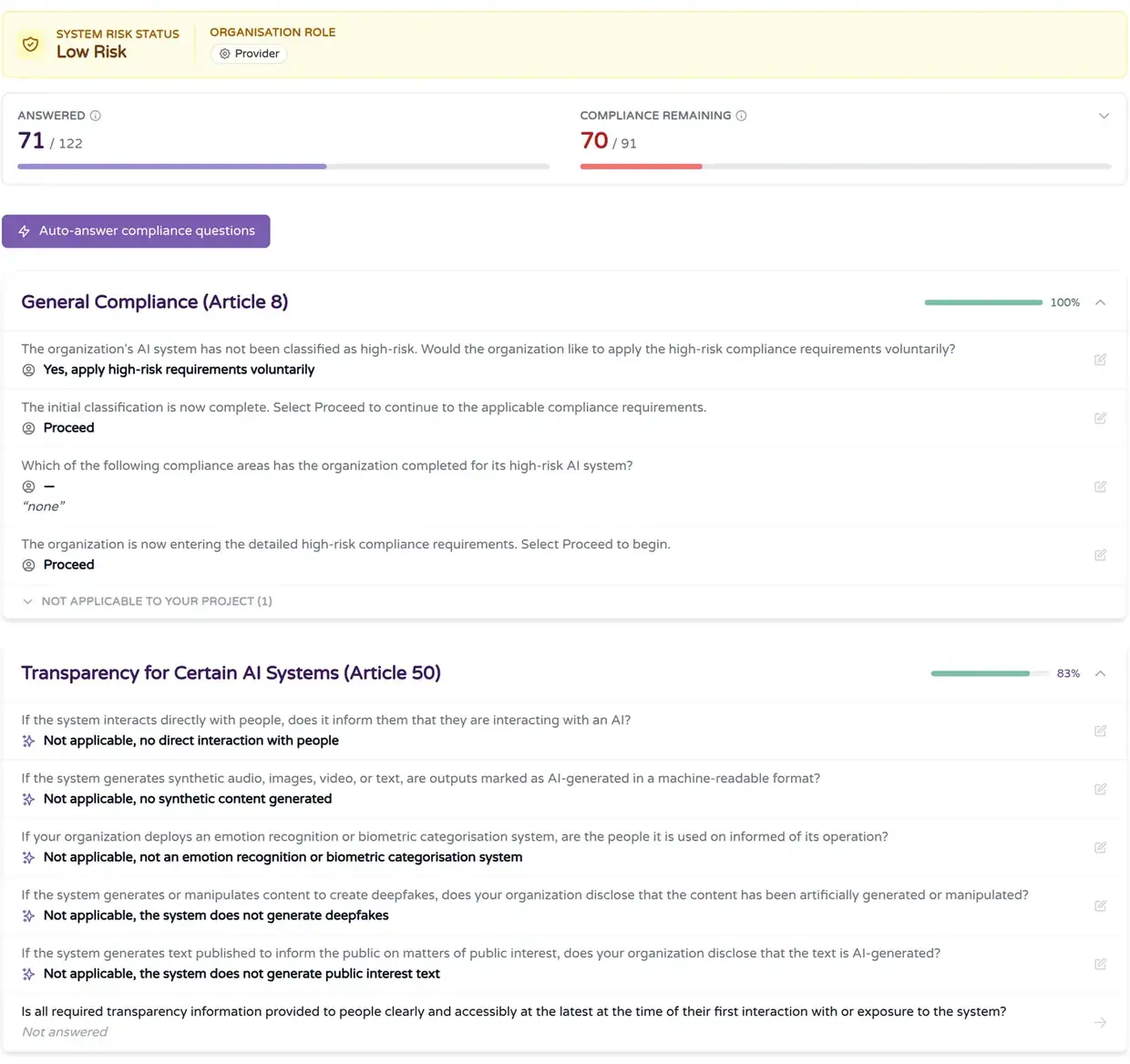Image resolution: width=1130 pixels, height=1064 pixels.
Task: Edit answer for deepfakes disclosure question
Action: tap(1100, 905)
